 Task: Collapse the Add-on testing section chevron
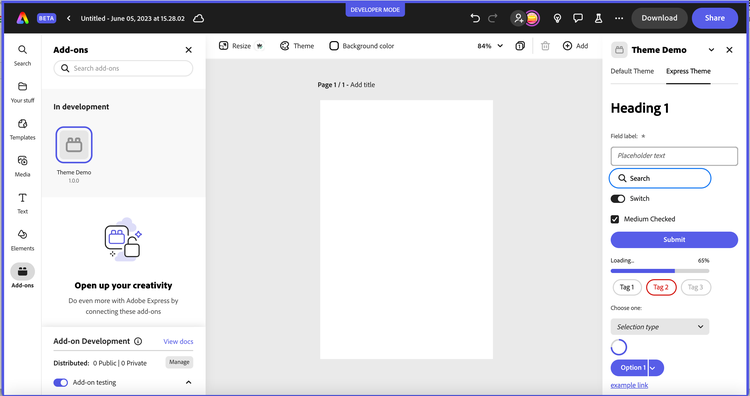(x=188, y=383)
